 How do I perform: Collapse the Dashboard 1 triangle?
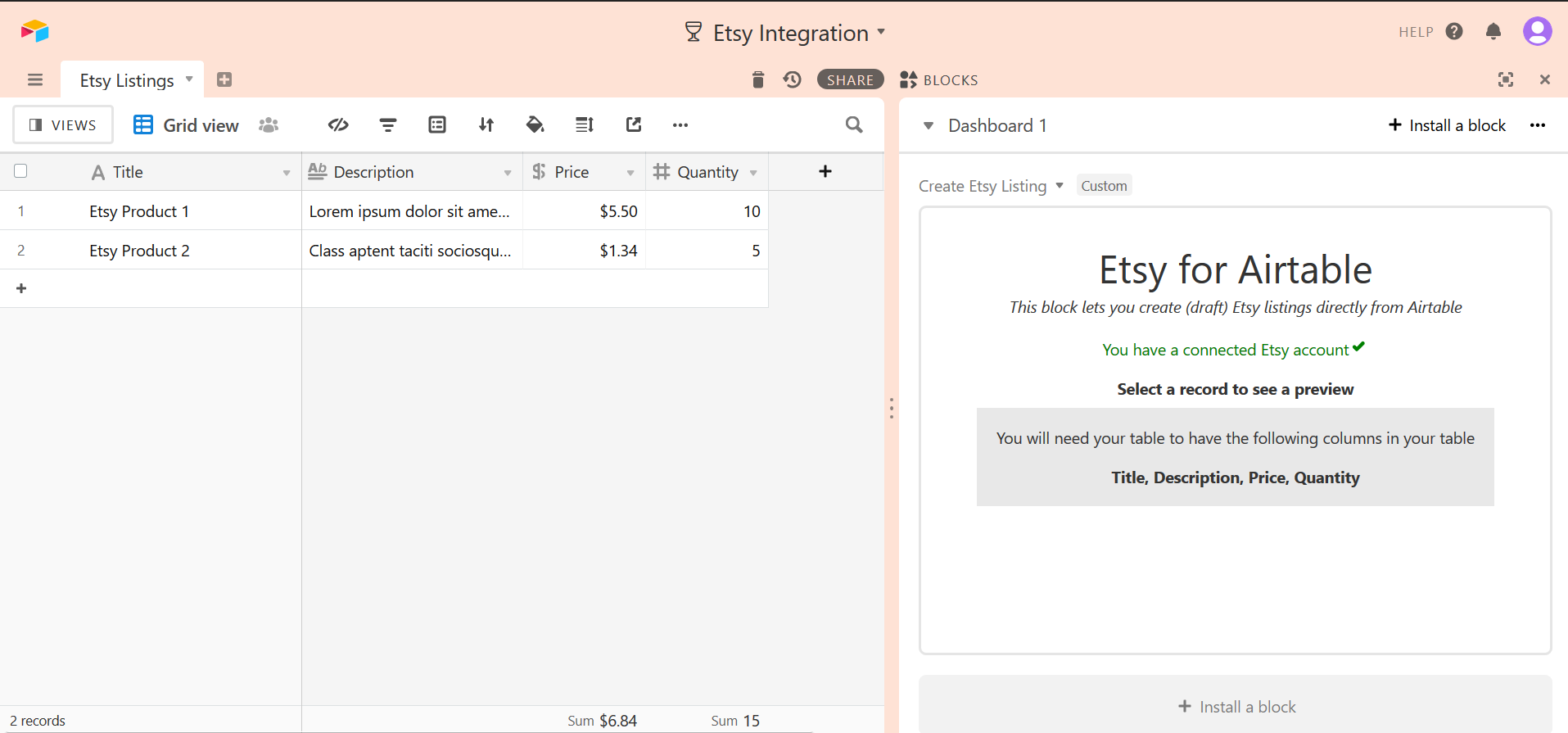click(929, 125)
